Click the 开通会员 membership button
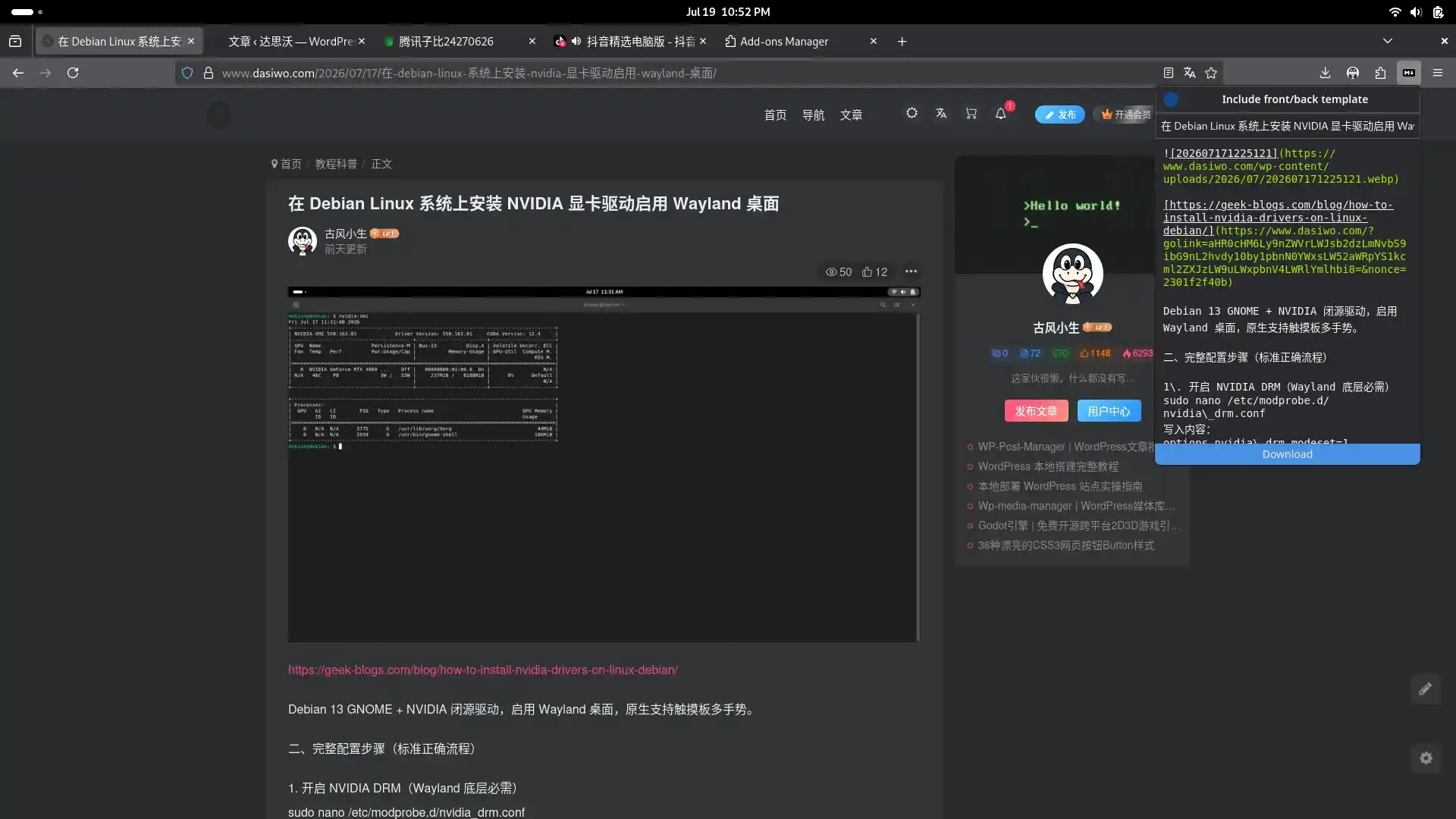This screenshot has height=819, width=1456. coord(1125,115)
